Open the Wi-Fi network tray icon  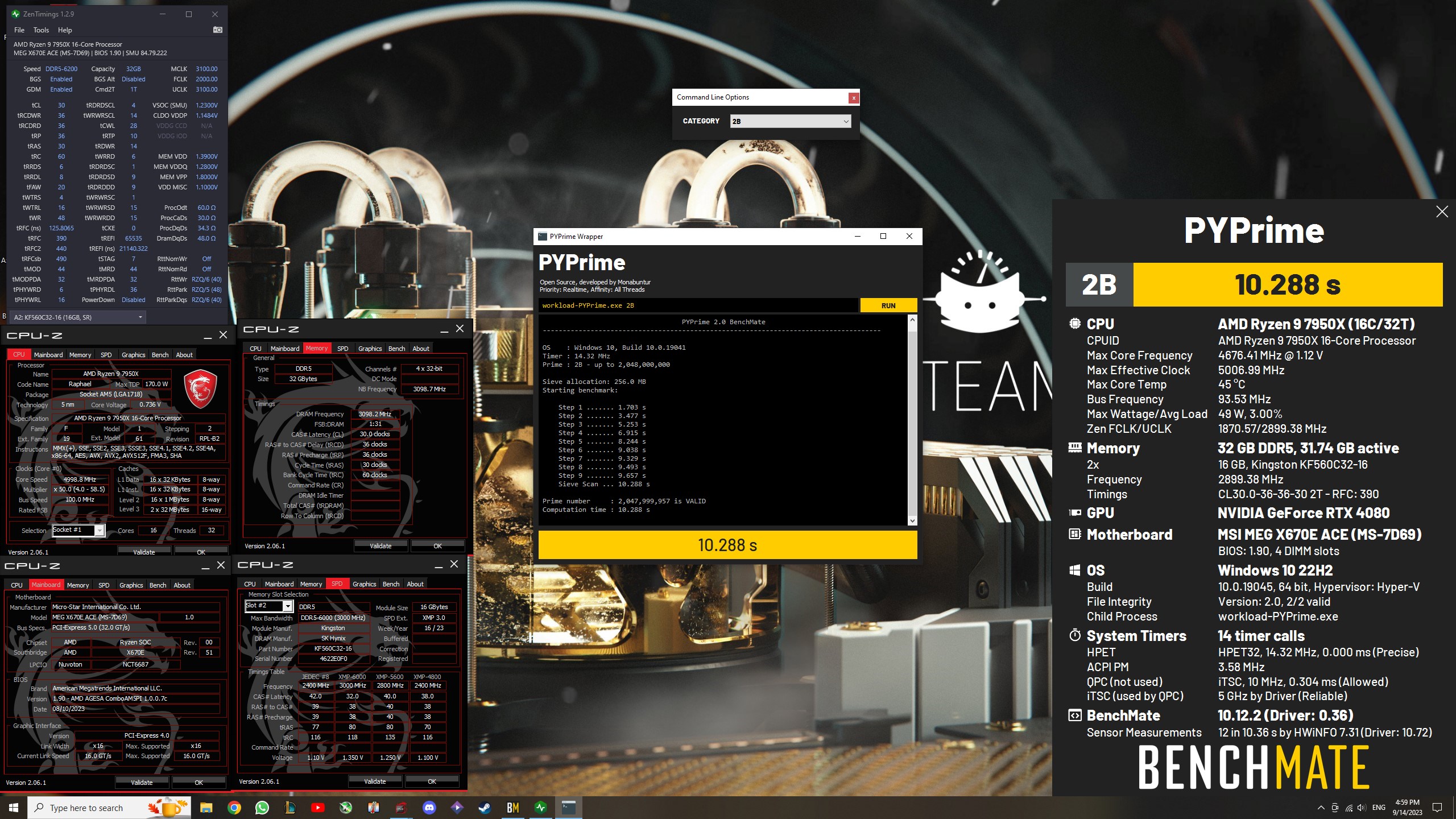(1349, 808)
